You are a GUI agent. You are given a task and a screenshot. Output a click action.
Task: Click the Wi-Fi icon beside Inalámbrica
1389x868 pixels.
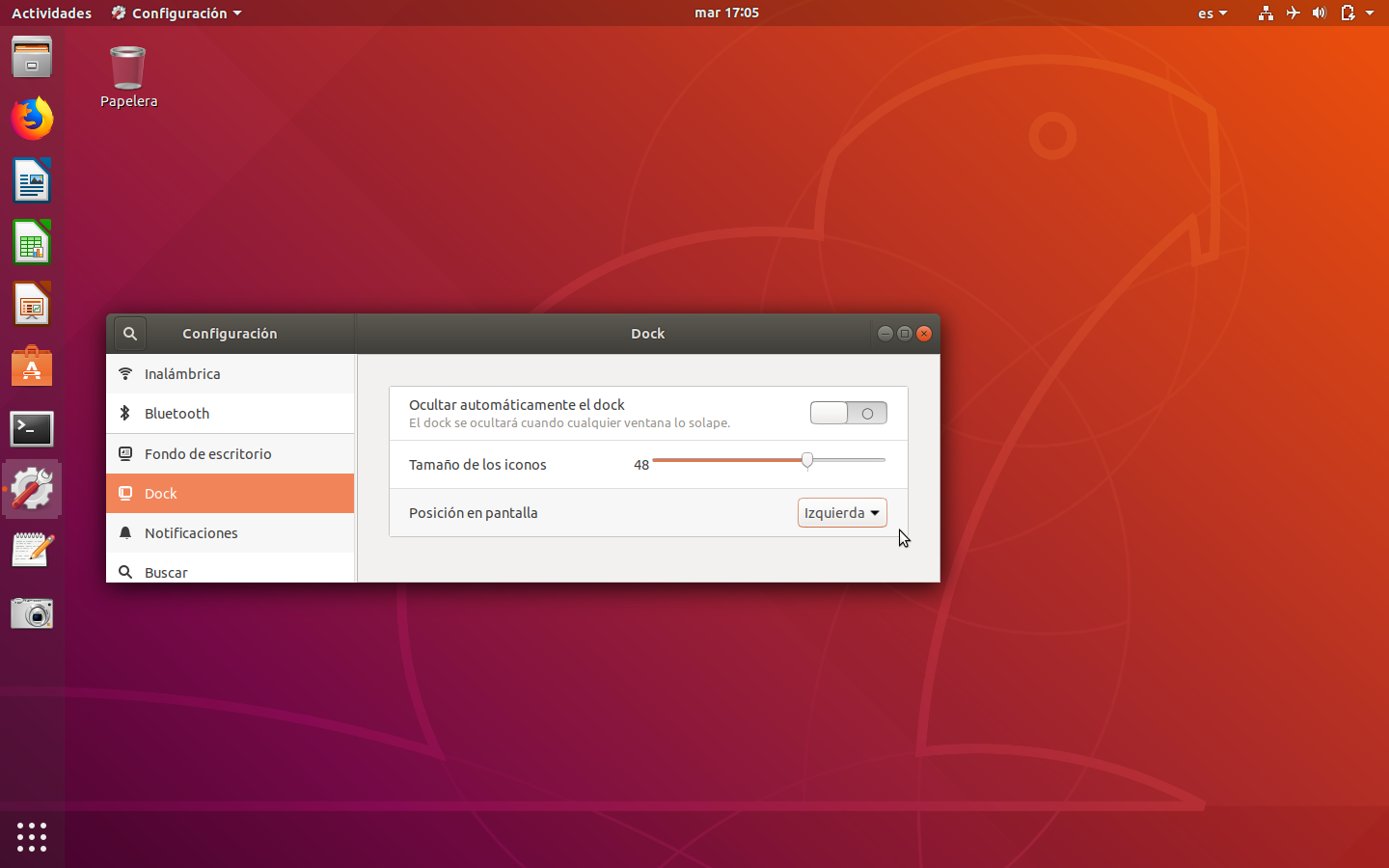[125, 373]
